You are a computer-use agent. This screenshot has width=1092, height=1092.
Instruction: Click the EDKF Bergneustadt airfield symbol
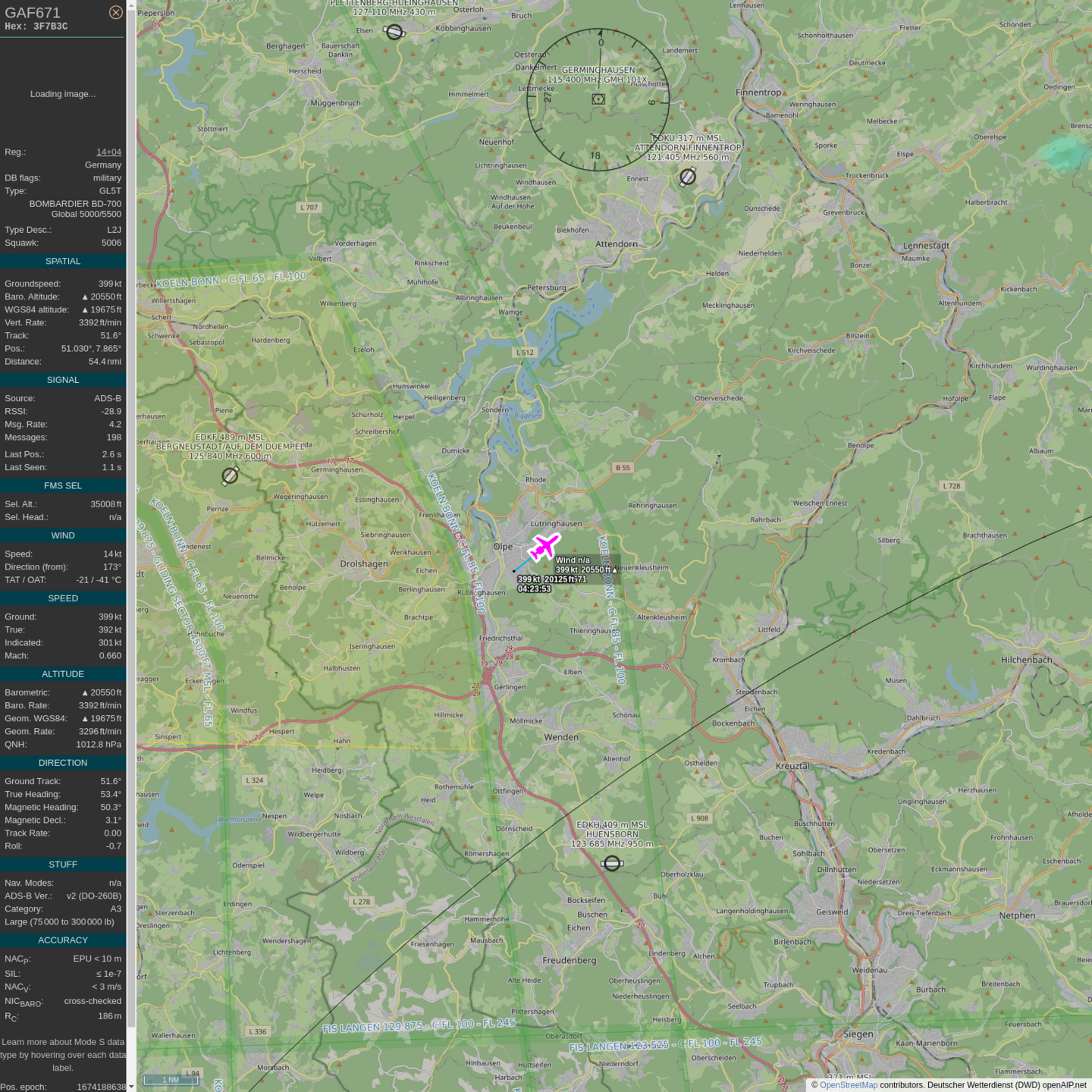click(x=230, y=475)
